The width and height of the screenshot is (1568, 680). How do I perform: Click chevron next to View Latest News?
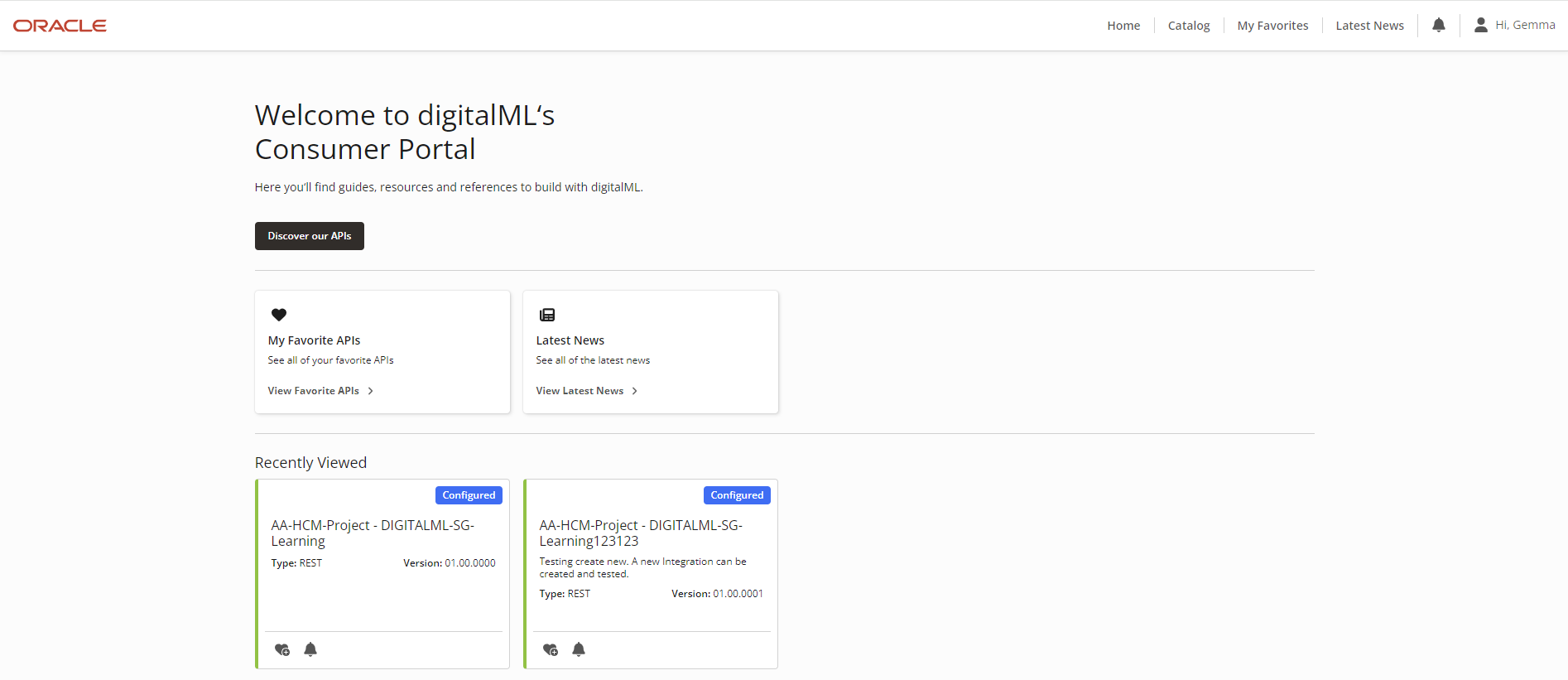tap(634, 391)
